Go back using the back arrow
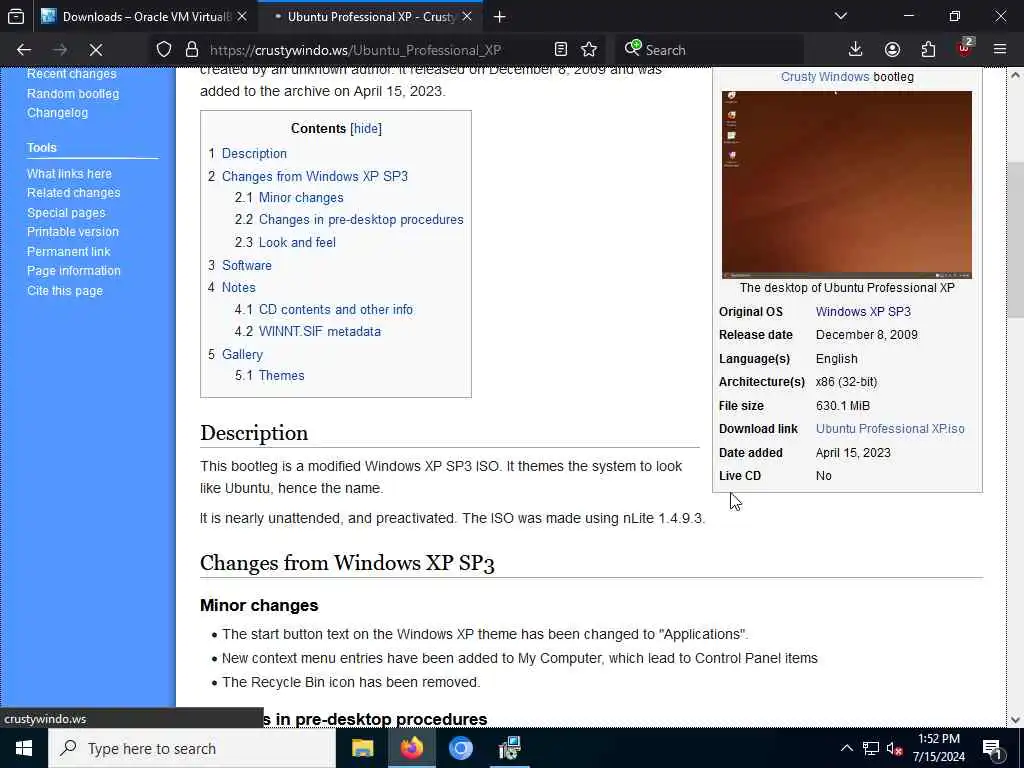Image resolution: width=1024 pixels, height=768 pixels. [24, 50]
